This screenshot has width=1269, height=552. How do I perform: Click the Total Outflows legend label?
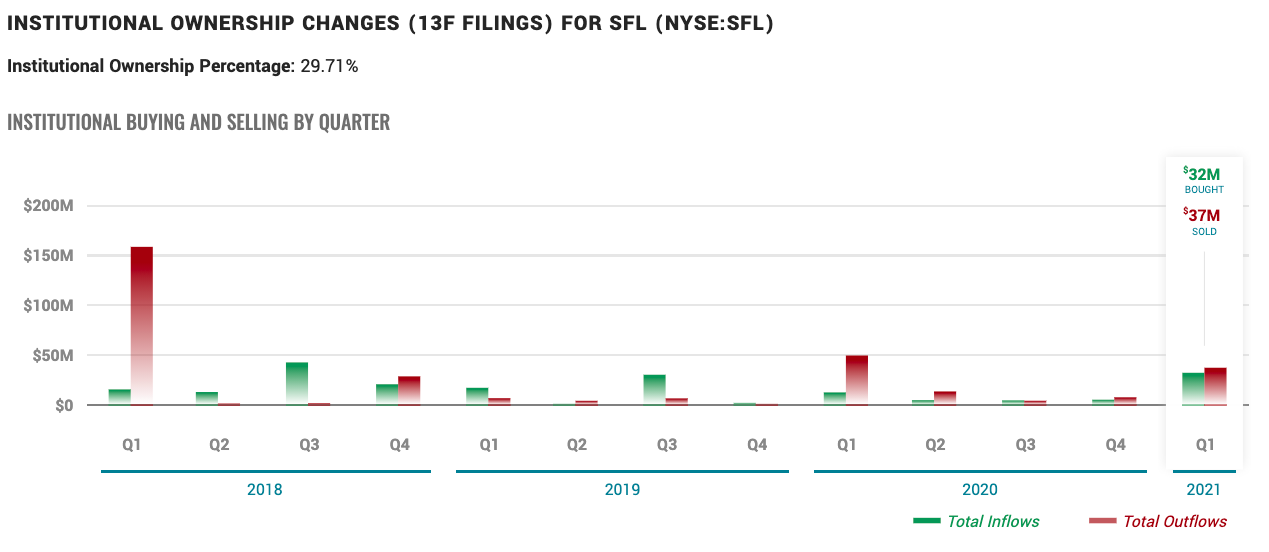pos(1175,521)
